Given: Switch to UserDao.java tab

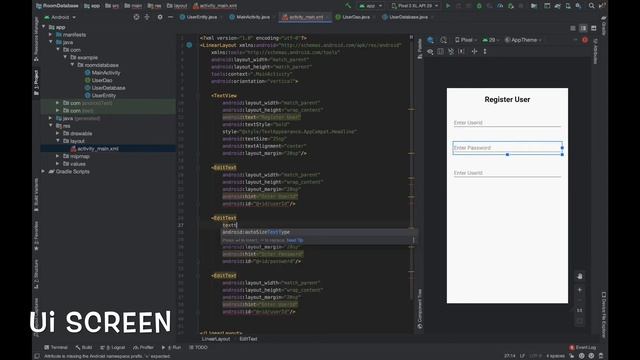Looking at the screenshot, I should coord(354,17).
